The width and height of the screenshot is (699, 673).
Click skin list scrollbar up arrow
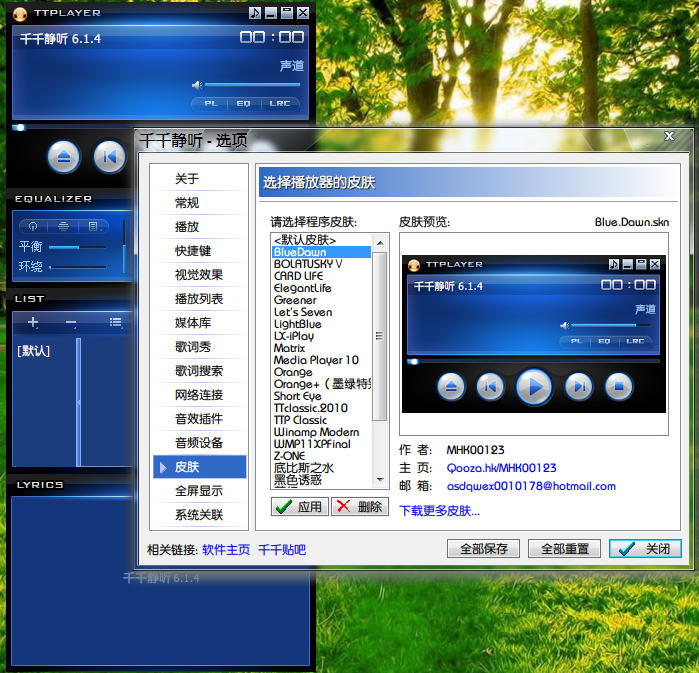380,243
